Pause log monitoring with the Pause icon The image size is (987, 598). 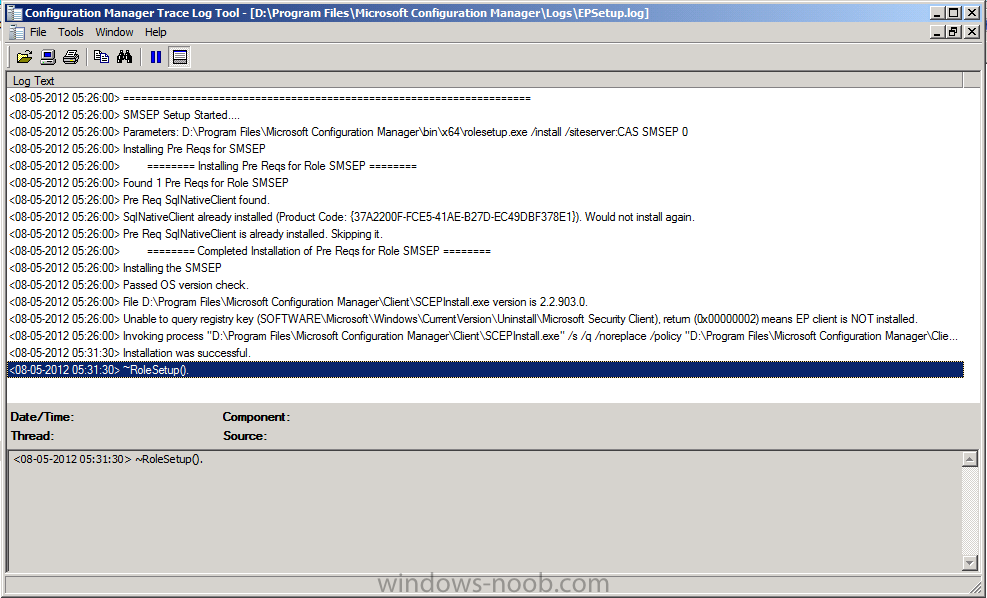tap(155, 57)
